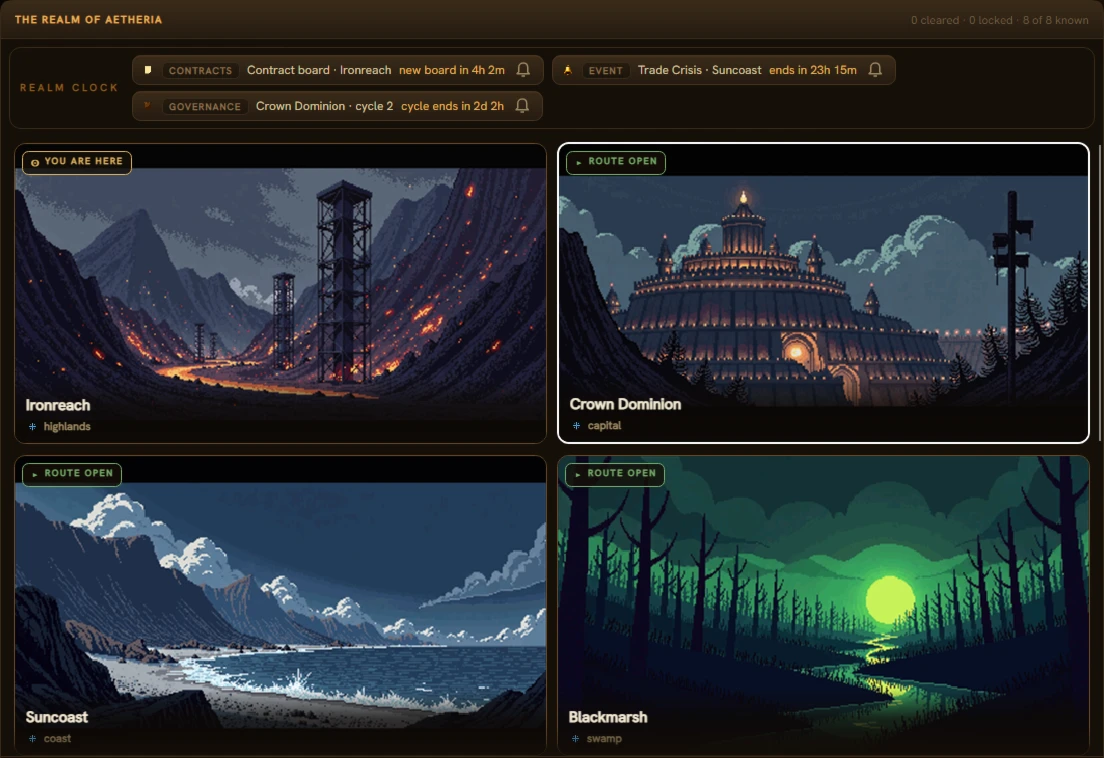Viewport: 1104px width, 758px height.
Task: Click the Contracts scroll icon
Action: coord(148,70)
